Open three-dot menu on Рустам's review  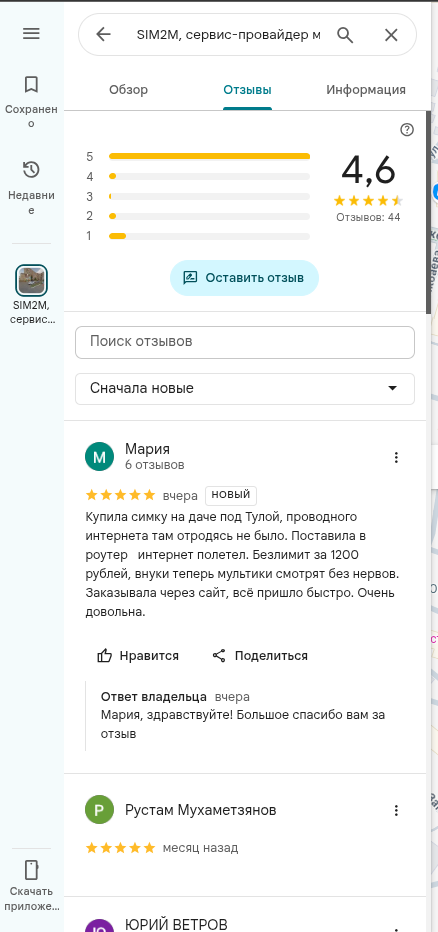(x=396, y=810)
